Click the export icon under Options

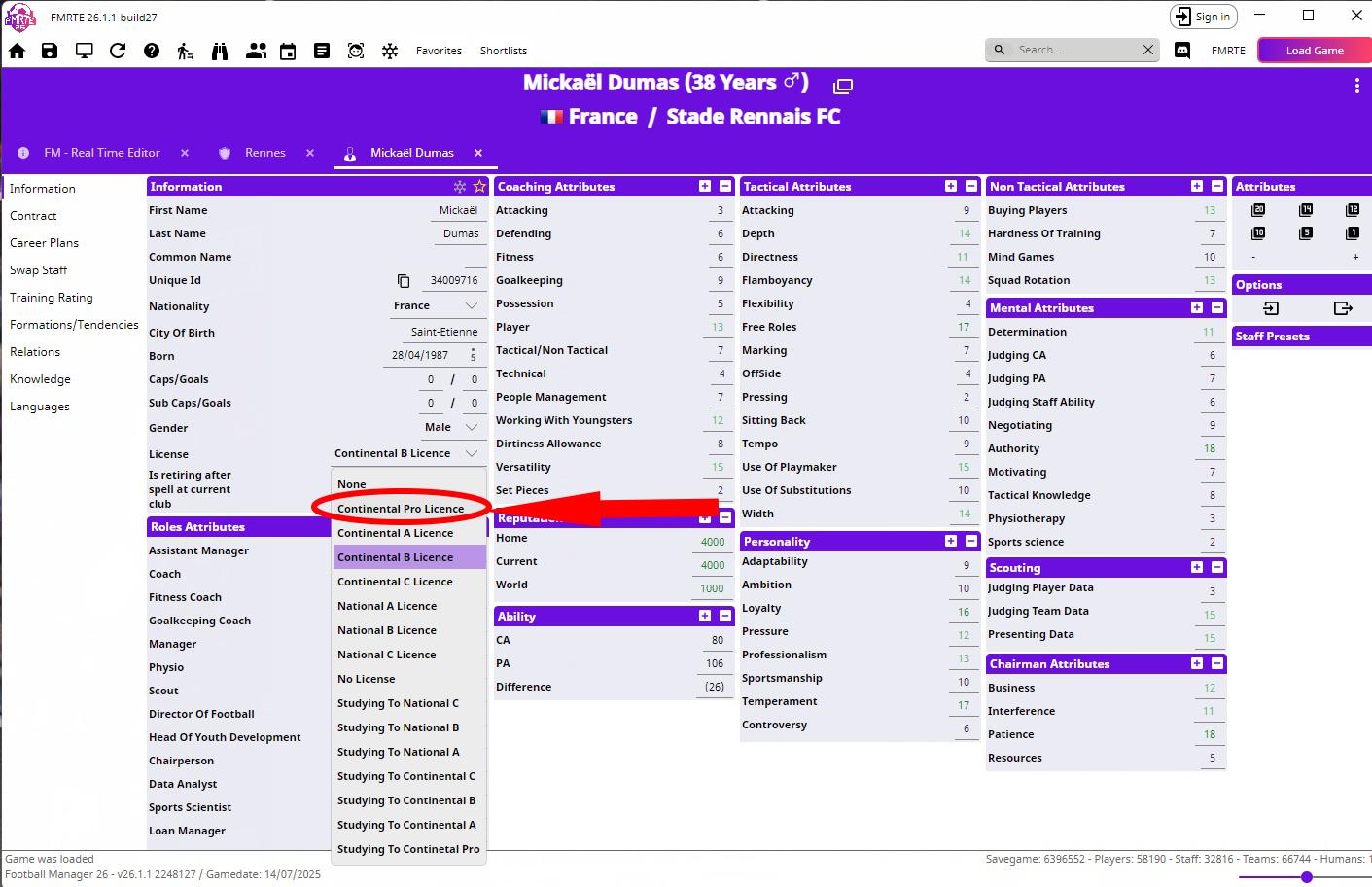1343,308
